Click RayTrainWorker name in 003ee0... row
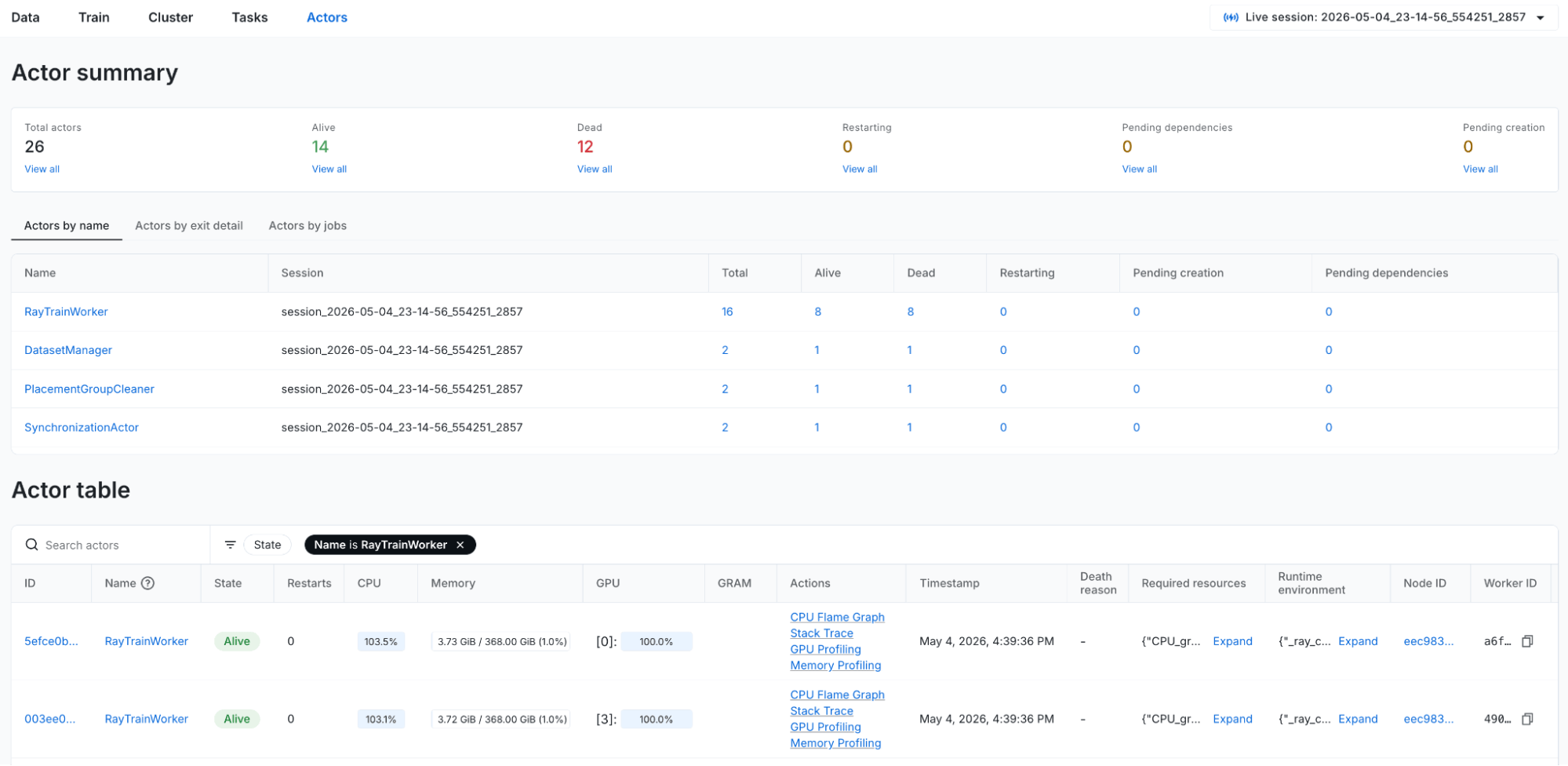Image resolution: width=1568 pixels, height=766 pixels. pos(147,719)
